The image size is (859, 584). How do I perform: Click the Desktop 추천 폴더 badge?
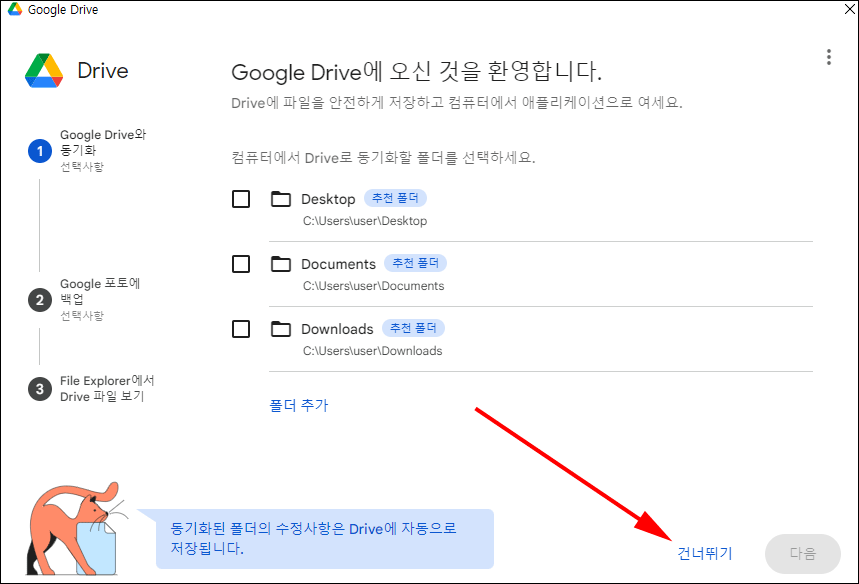[395, 198]
